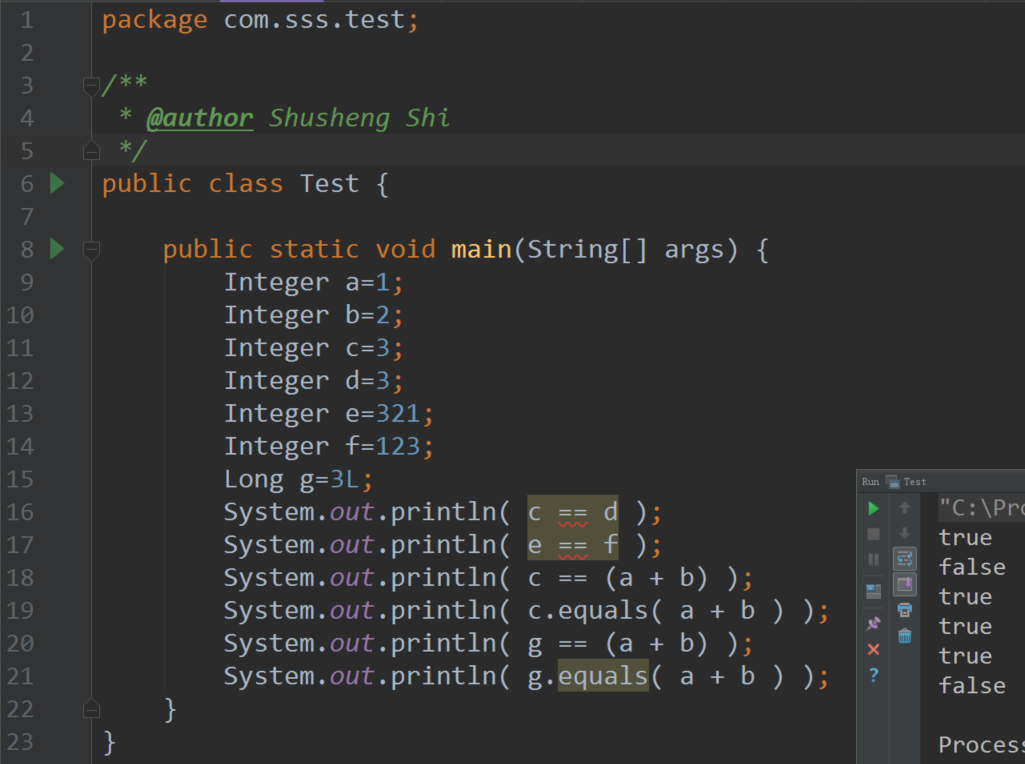This screenshot has width=1025, height=764.
Task: Toggle Scroll to the End in console
Action: point(905,584)
